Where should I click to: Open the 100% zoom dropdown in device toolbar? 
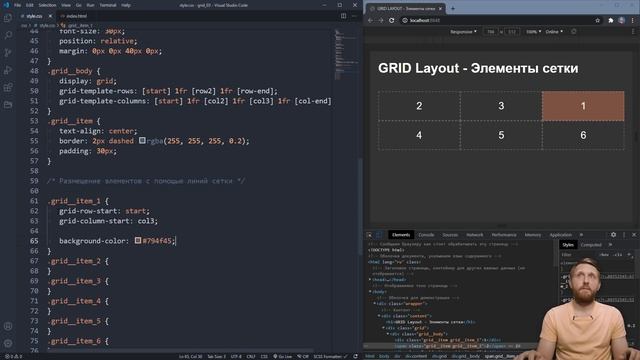[533, 31]
